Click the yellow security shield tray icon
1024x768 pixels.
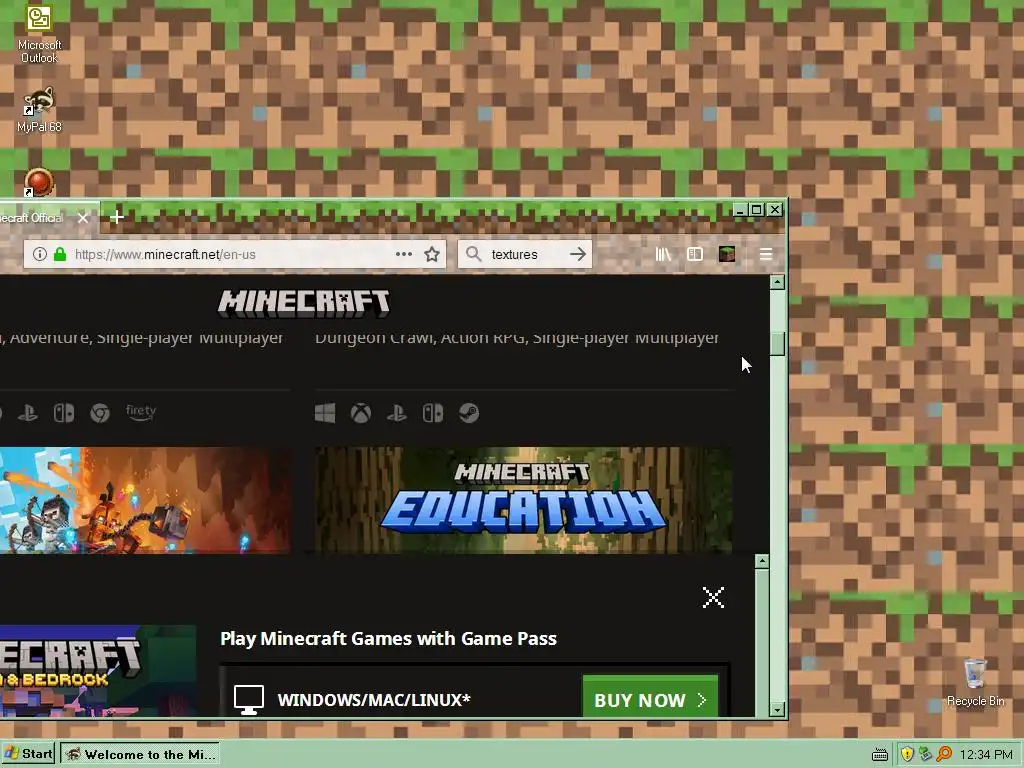coord(907,754)
